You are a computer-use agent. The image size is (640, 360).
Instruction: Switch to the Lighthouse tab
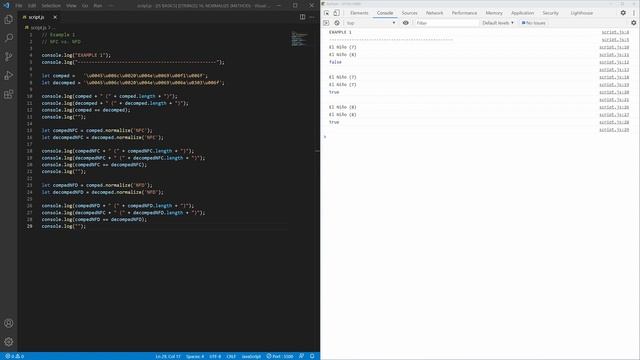pyautogui.click(x=582, y=13)
